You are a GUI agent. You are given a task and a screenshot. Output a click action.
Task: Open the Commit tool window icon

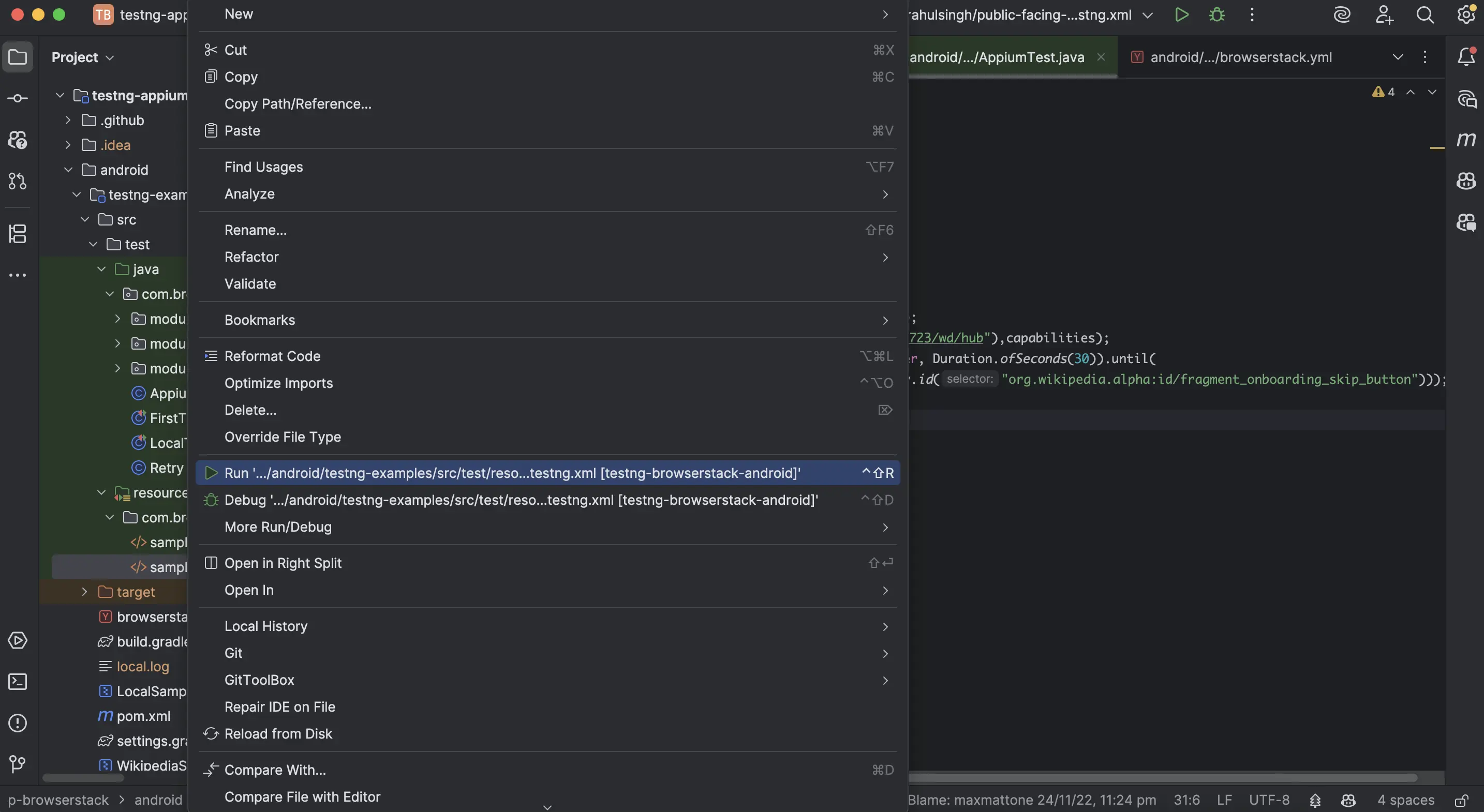17,98
